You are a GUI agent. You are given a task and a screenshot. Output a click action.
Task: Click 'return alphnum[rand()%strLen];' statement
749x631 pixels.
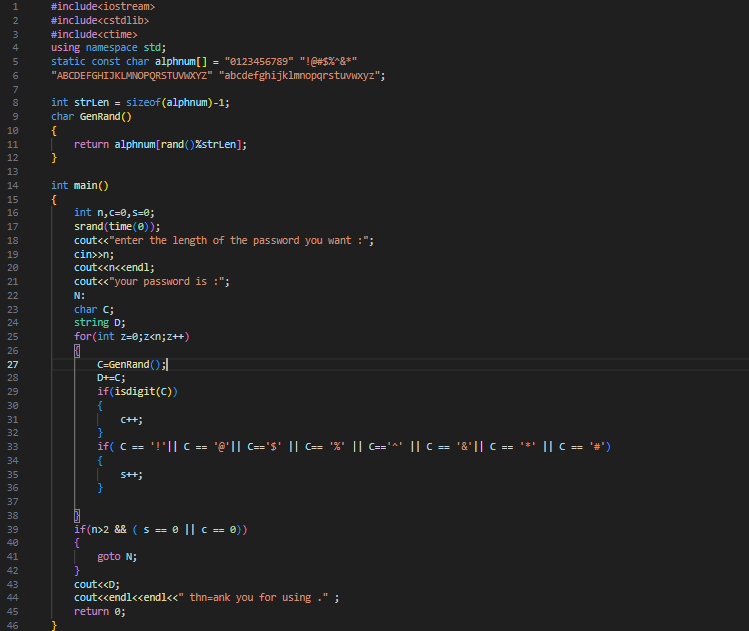click(160, 144)
